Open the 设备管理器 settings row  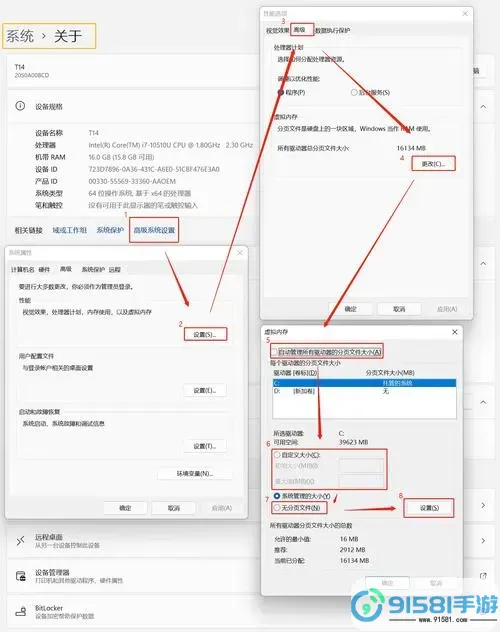251,576
